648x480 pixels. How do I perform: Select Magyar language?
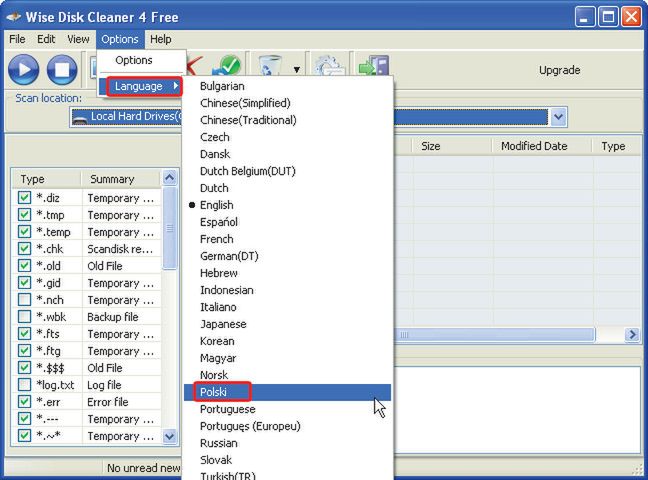(x=287, y=358)
